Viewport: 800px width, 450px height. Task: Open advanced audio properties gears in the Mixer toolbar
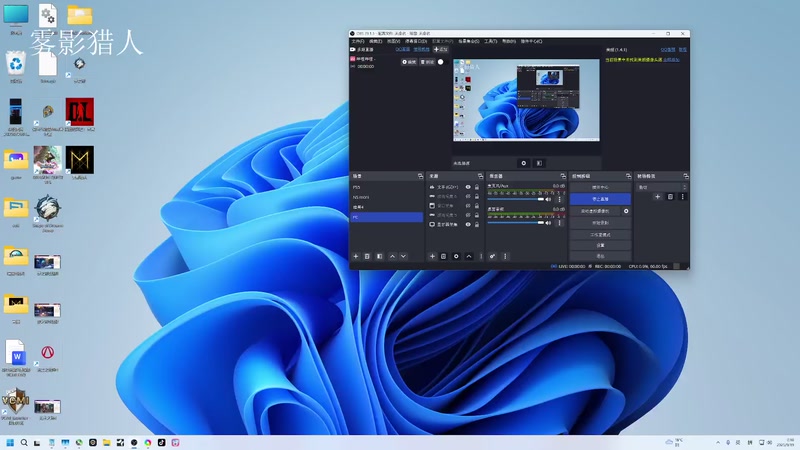click(492, 256)
